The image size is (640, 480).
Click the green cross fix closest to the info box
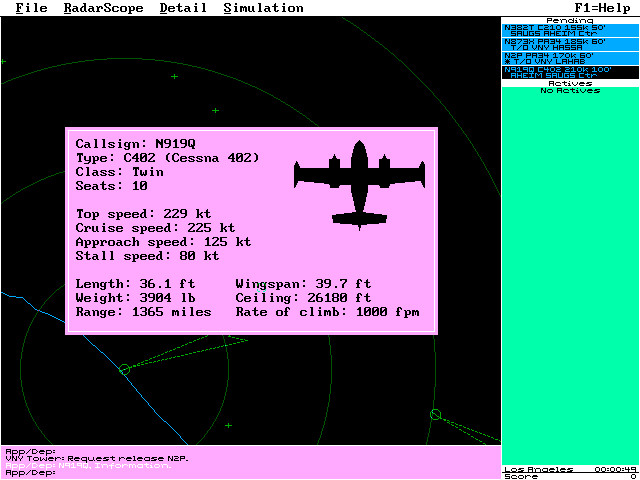pos(216,111)
